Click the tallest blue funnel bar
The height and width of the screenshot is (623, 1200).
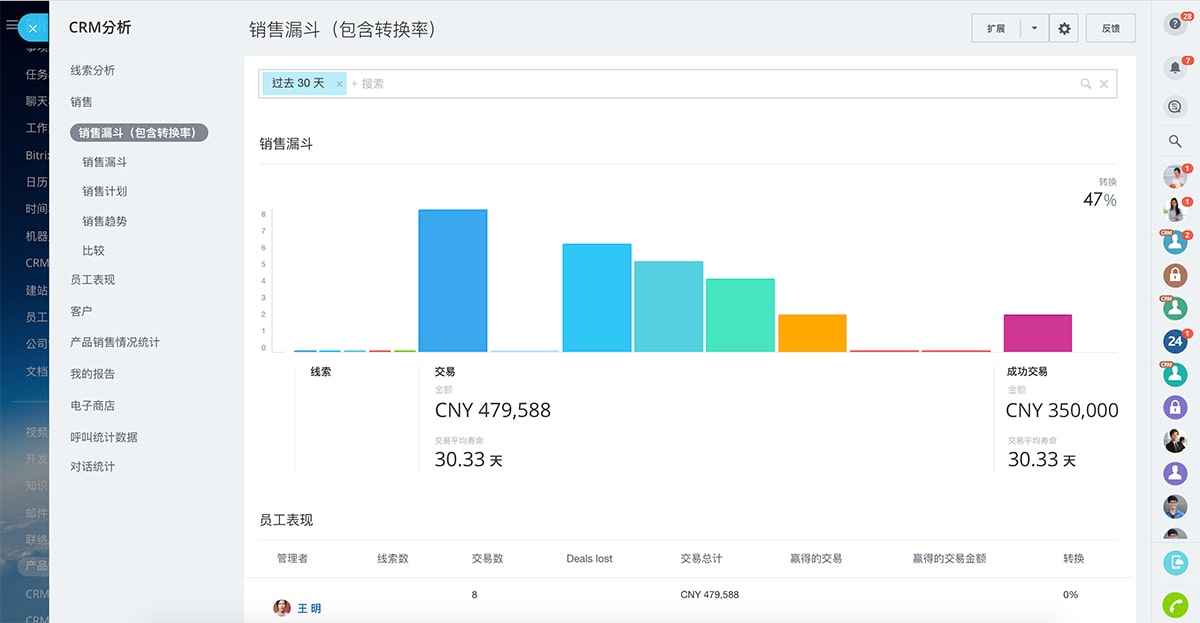click(453, 281)
